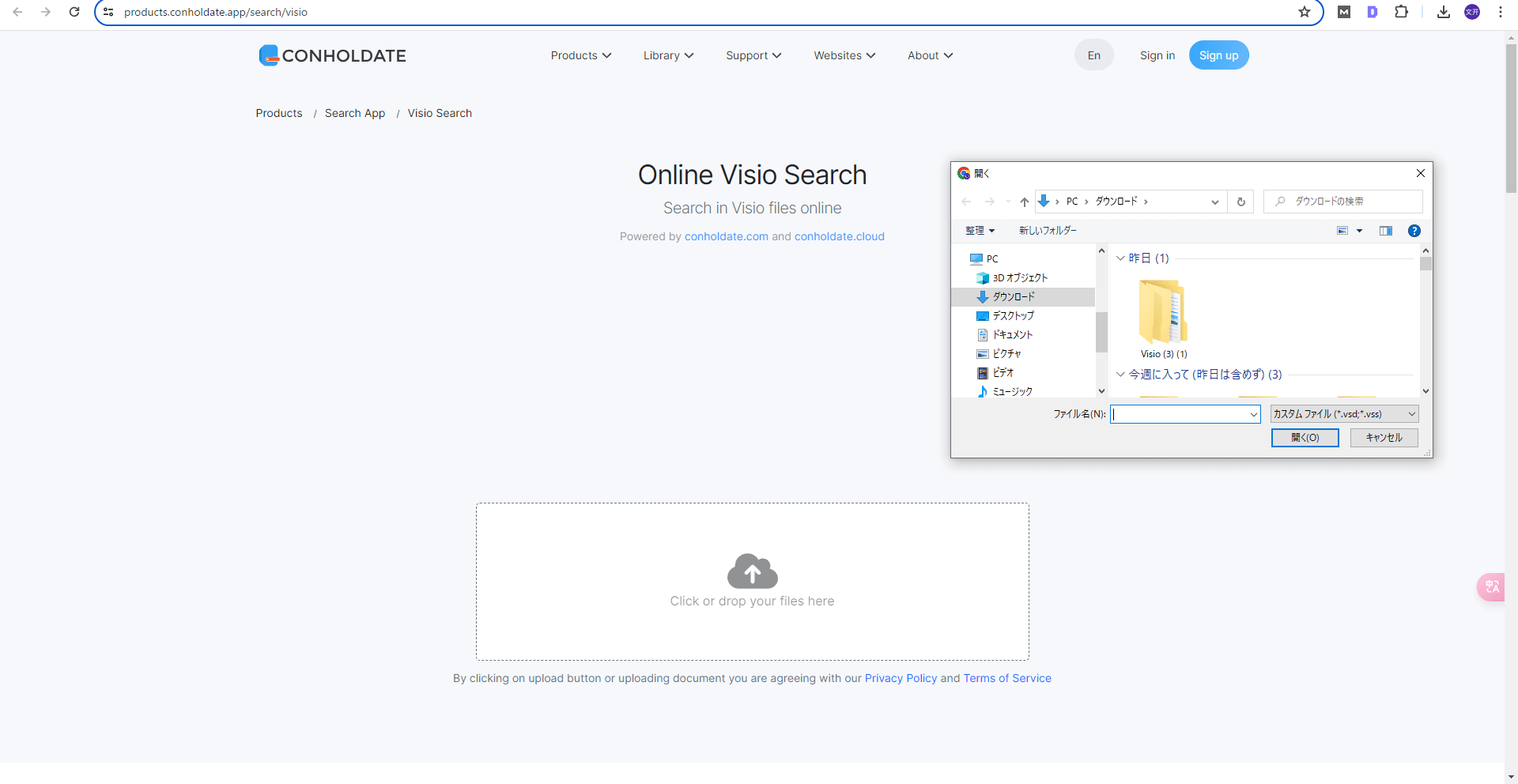The height and width of the screenshot is (784, 1518).
Task: Go back with the browser back arrow
Action: (17, 12)
